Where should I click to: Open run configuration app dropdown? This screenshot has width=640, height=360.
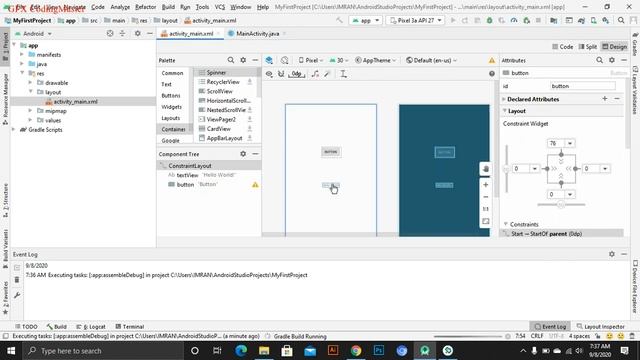[x=366, y=20]
